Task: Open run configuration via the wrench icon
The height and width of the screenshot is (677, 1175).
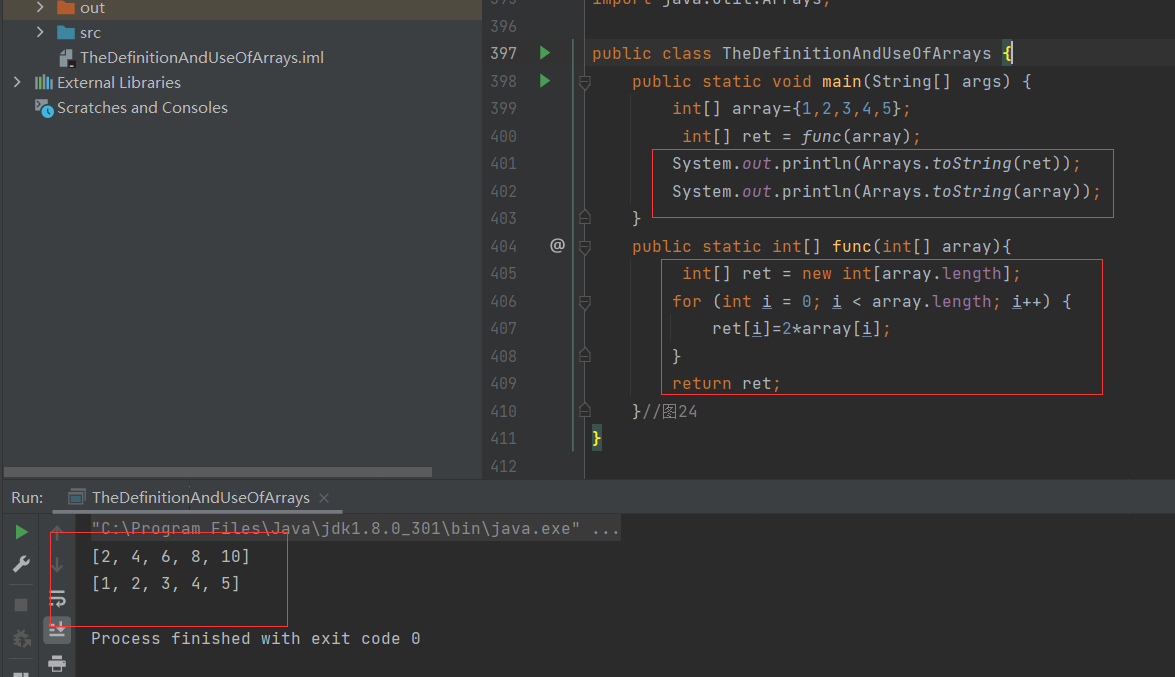Action: (21, 564)
